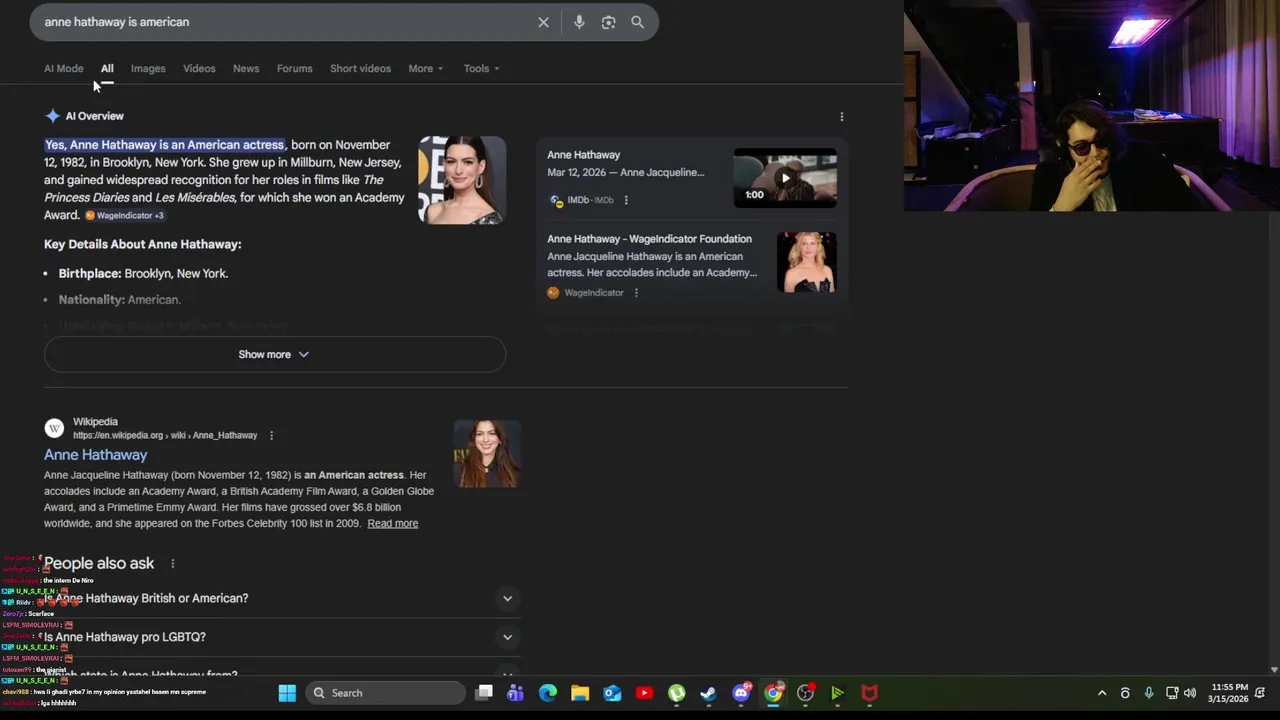Image resolution: width=1280 pixels, height=720 pixels.
Task: Open three-dot menu beside the IMDb source
Action: pos(626,200)
